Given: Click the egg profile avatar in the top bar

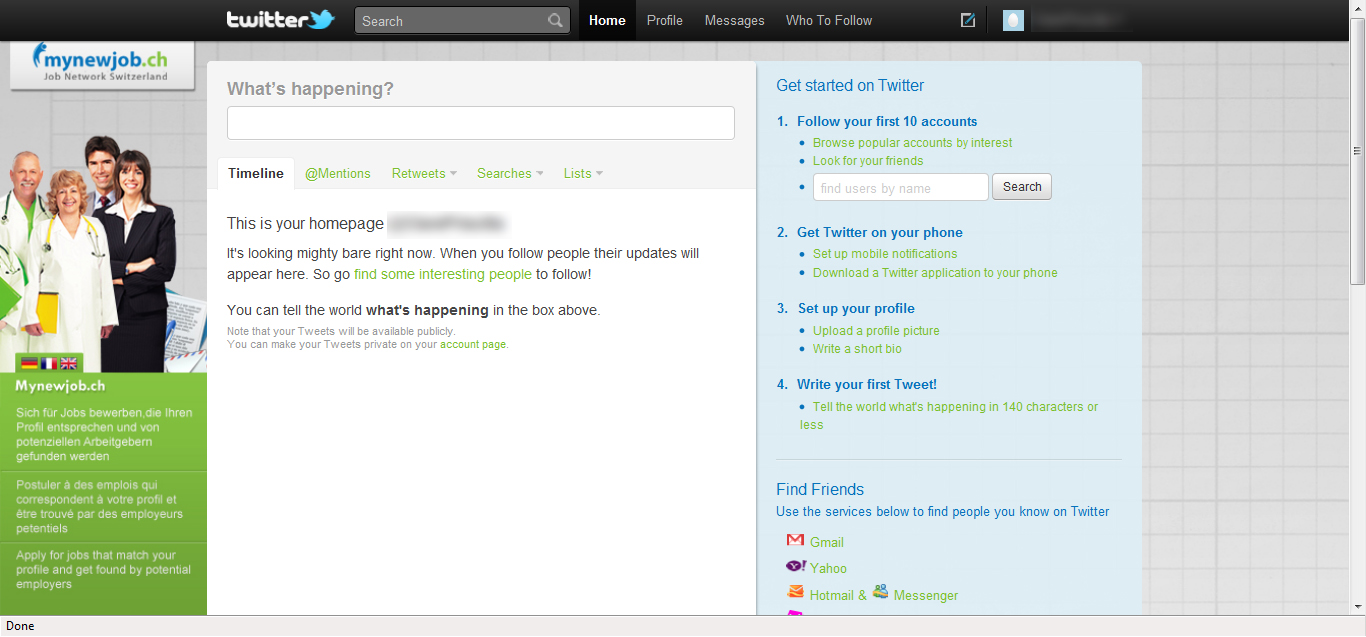Looking at the screenshot, I should 1012,18.
